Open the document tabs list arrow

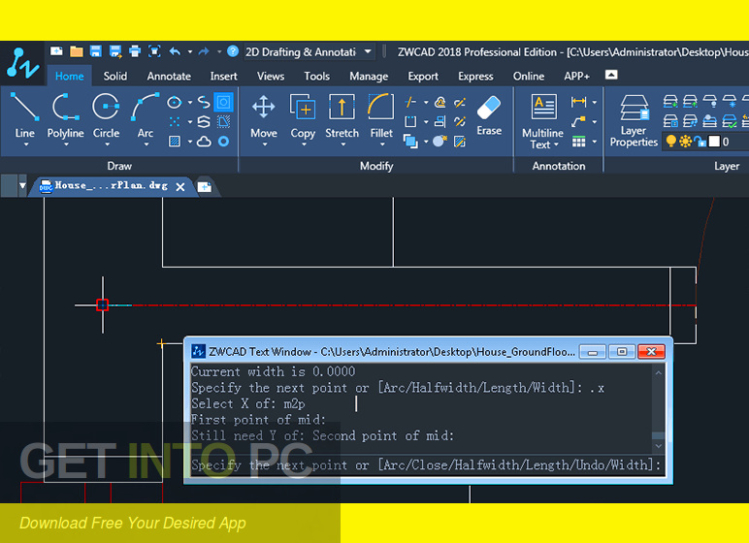(22, 186)
